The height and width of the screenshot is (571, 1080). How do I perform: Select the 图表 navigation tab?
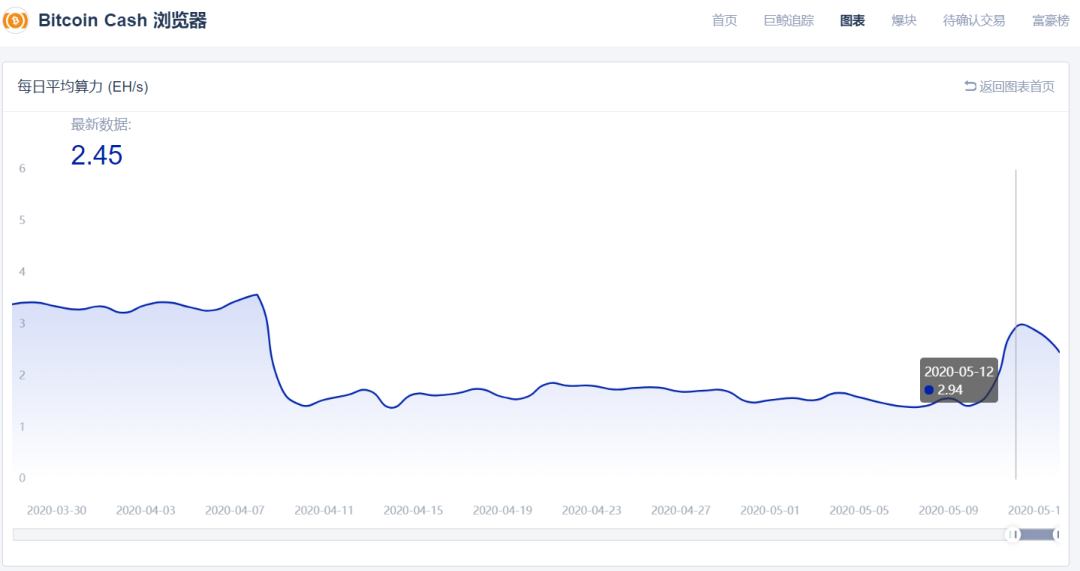[852, 21]
